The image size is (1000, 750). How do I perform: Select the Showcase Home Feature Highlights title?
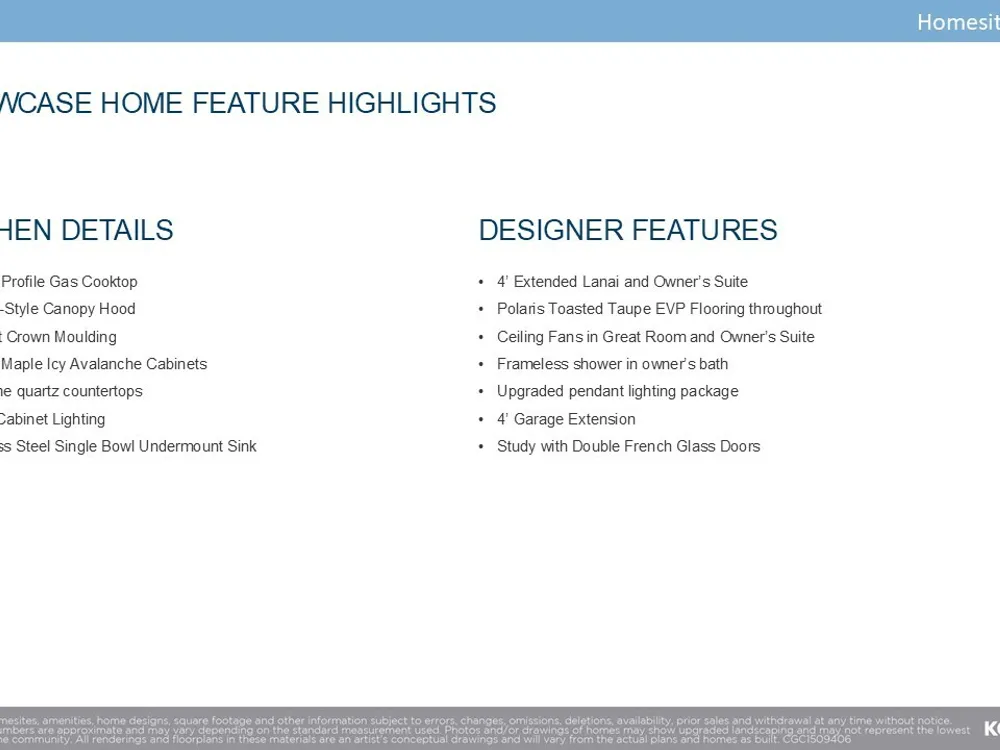pyautogui.click(x=248, y=103)
